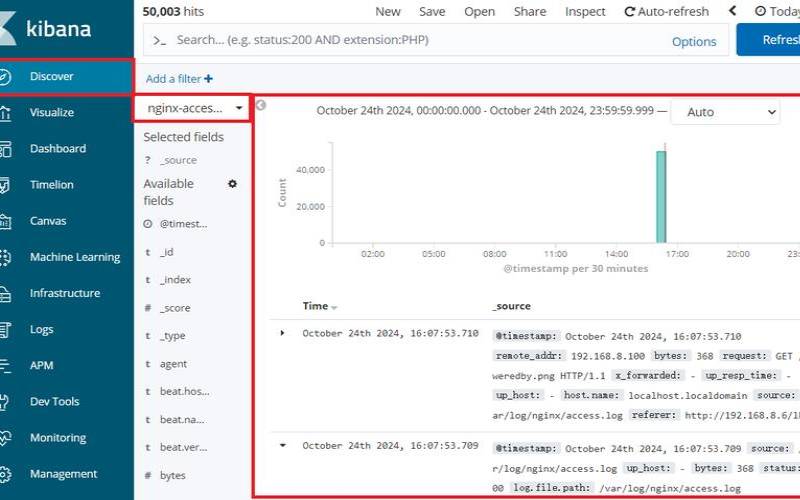This screenshot has height=500, width=800.
Task: Go to Timelion in the sidebar
Action: pyautogui.click(x=52, y=185)
